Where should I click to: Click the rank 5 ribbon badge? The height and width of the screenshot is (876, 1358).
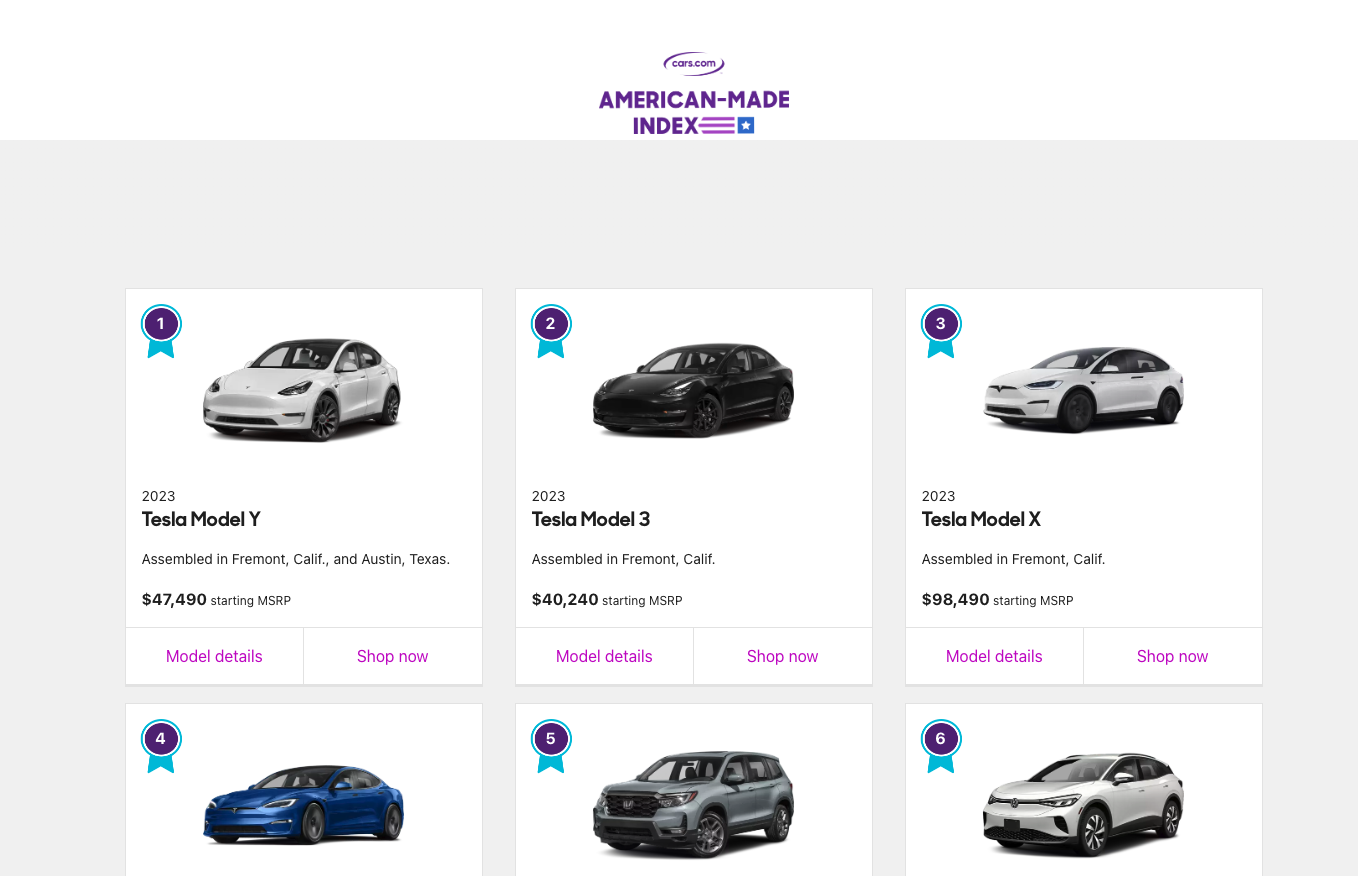pyautogui.click(x=551, y=746)
